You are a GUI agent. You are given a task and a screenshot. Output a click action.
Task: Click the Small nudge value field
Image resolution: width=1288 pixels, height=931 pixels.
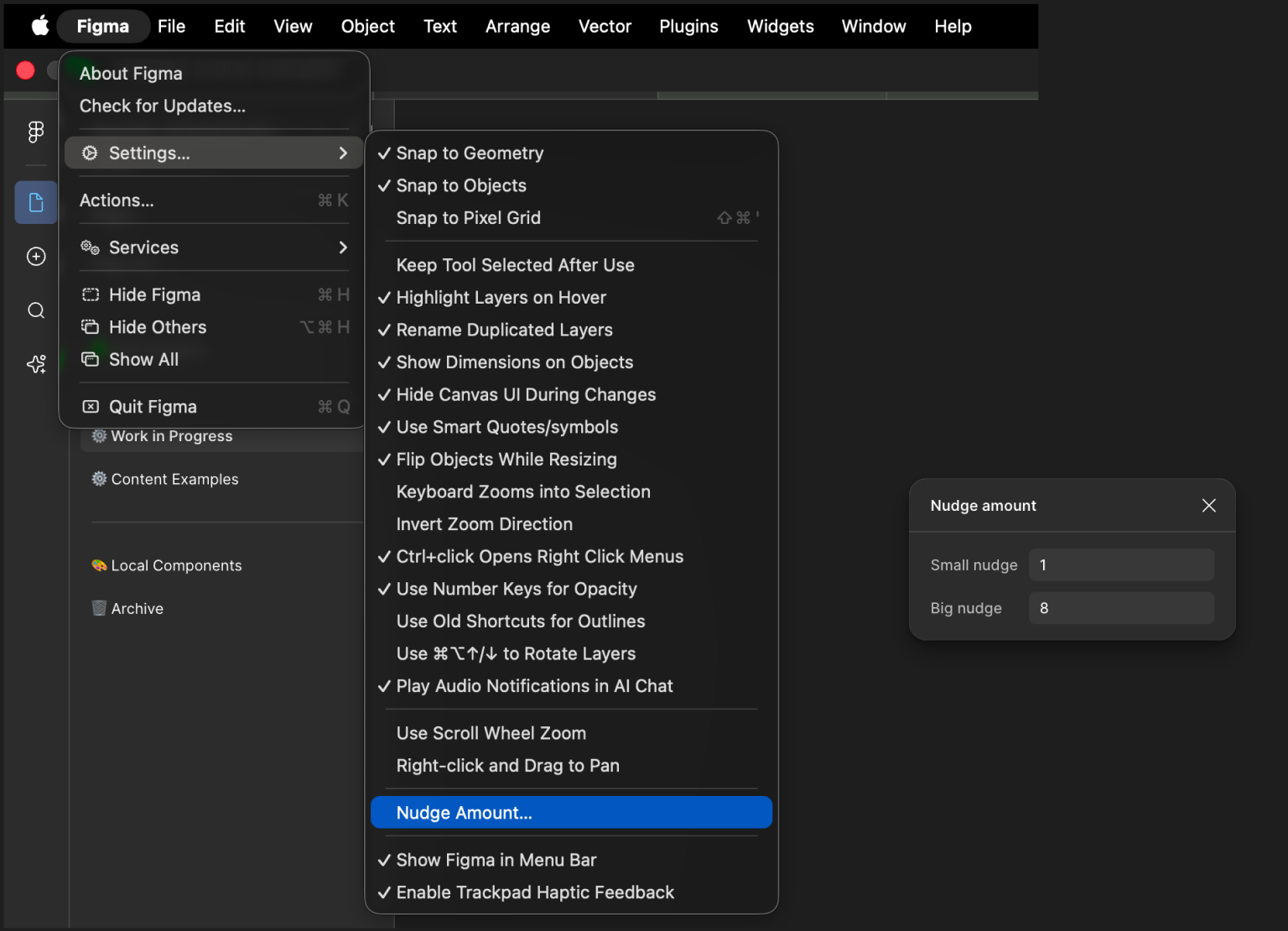1121,564
